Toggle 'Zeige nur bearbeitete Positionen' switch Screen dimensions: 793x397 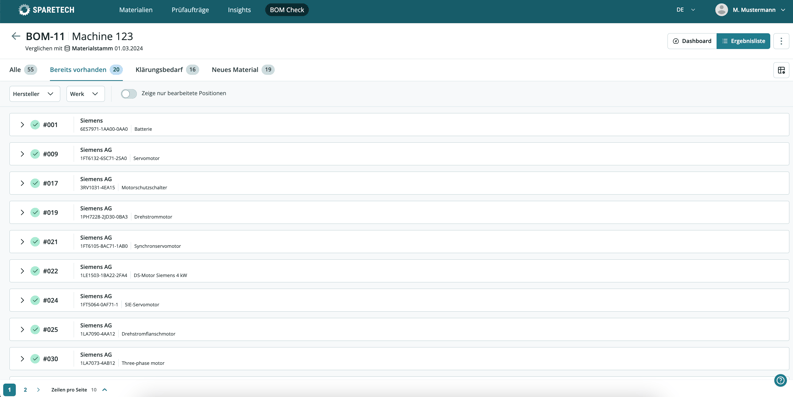129,94
